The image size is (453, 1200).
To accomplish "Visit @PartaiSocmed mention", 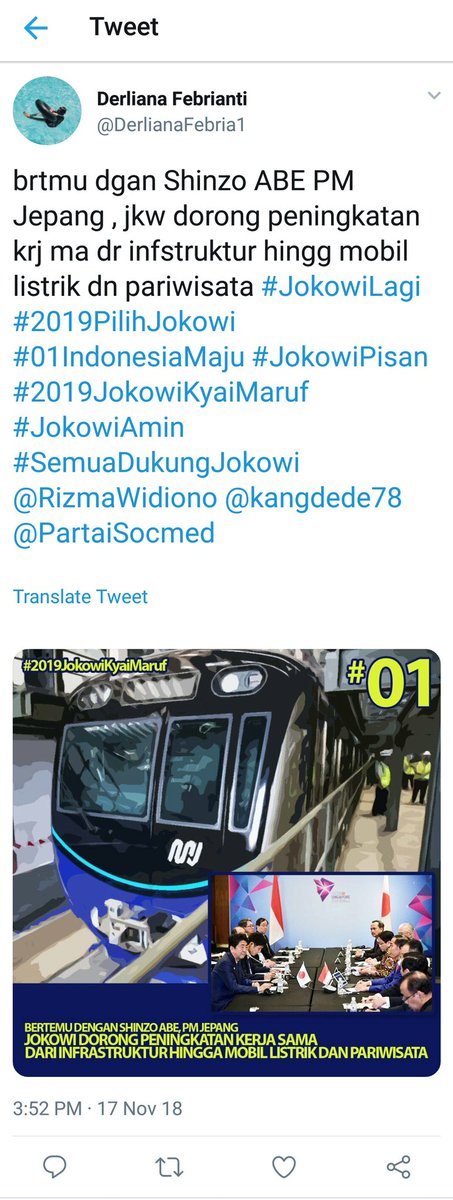I will pyautogui.click(x=114, y=533).
